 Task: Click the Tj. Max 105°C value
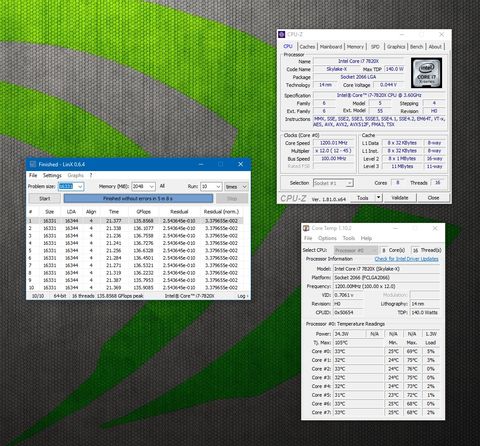click(358, 343)
